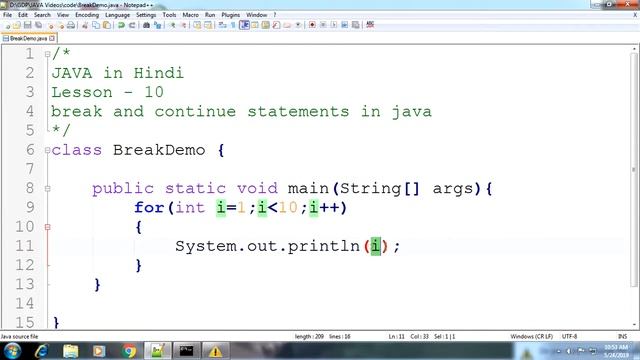Collapse the comment block fold at line 1
Image resolution: width=640 pixels, height=360 pixels.
(x=47, y=54)
